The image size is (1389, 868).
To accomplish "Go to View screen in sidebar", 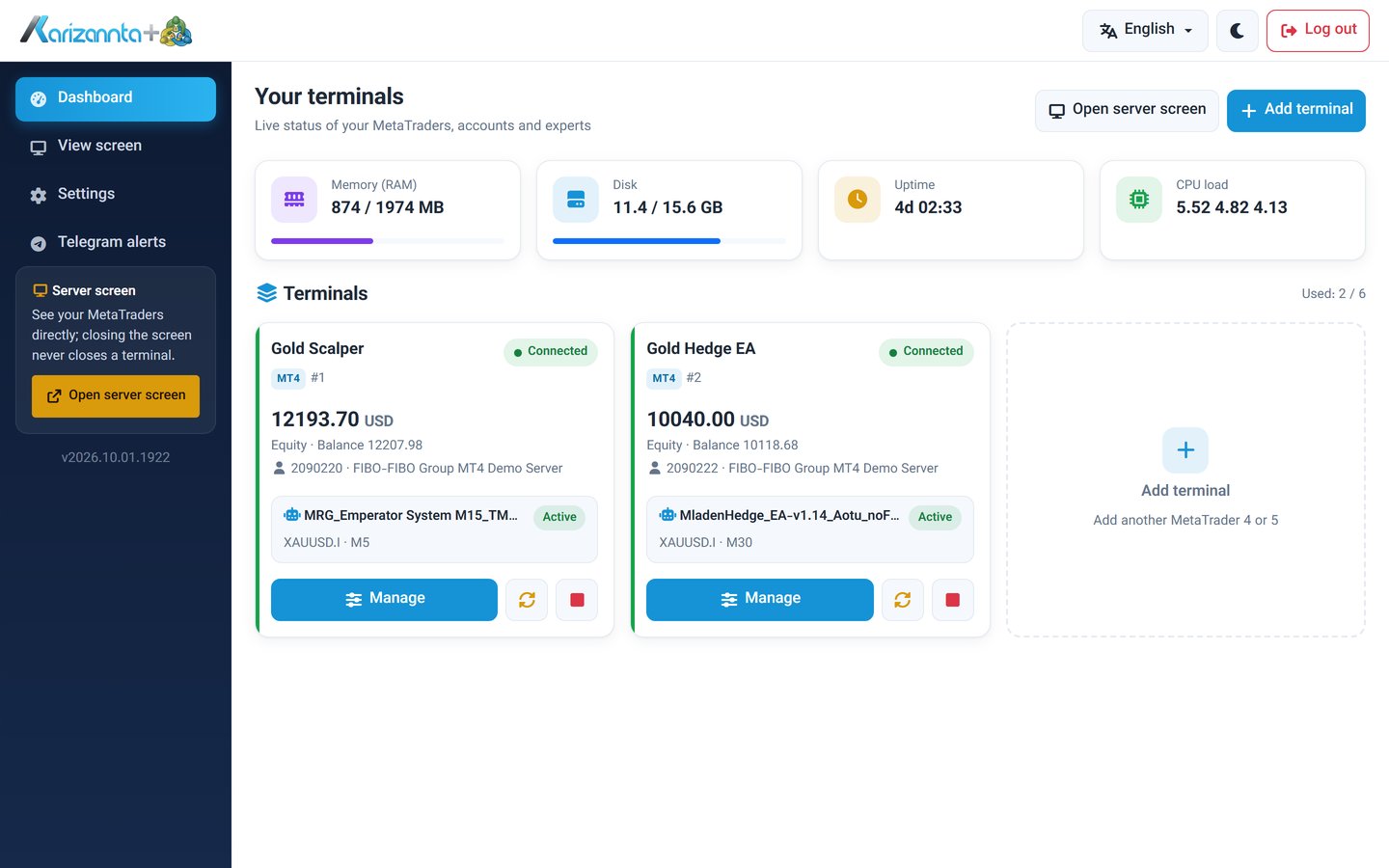I will click(116, 147).
